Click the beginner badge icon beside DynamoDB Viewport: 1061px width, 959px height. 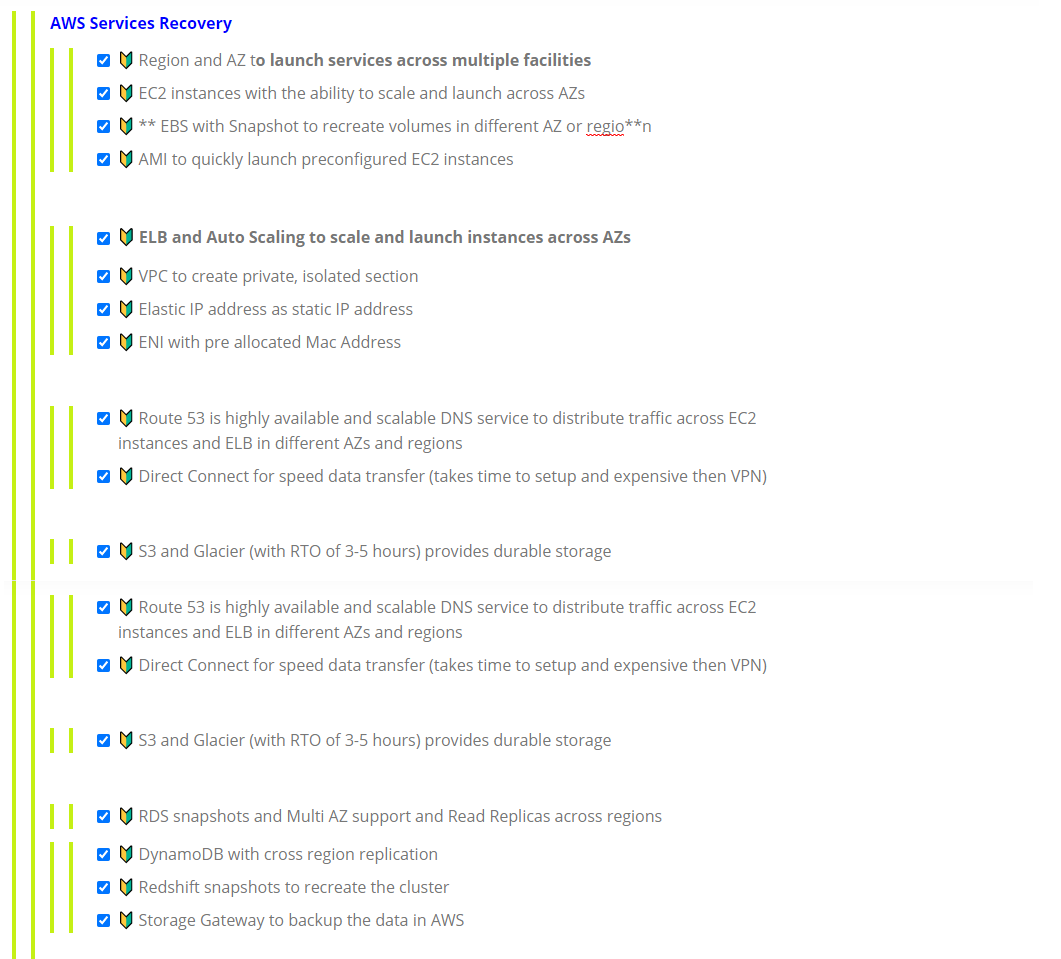tap(126, 854)
